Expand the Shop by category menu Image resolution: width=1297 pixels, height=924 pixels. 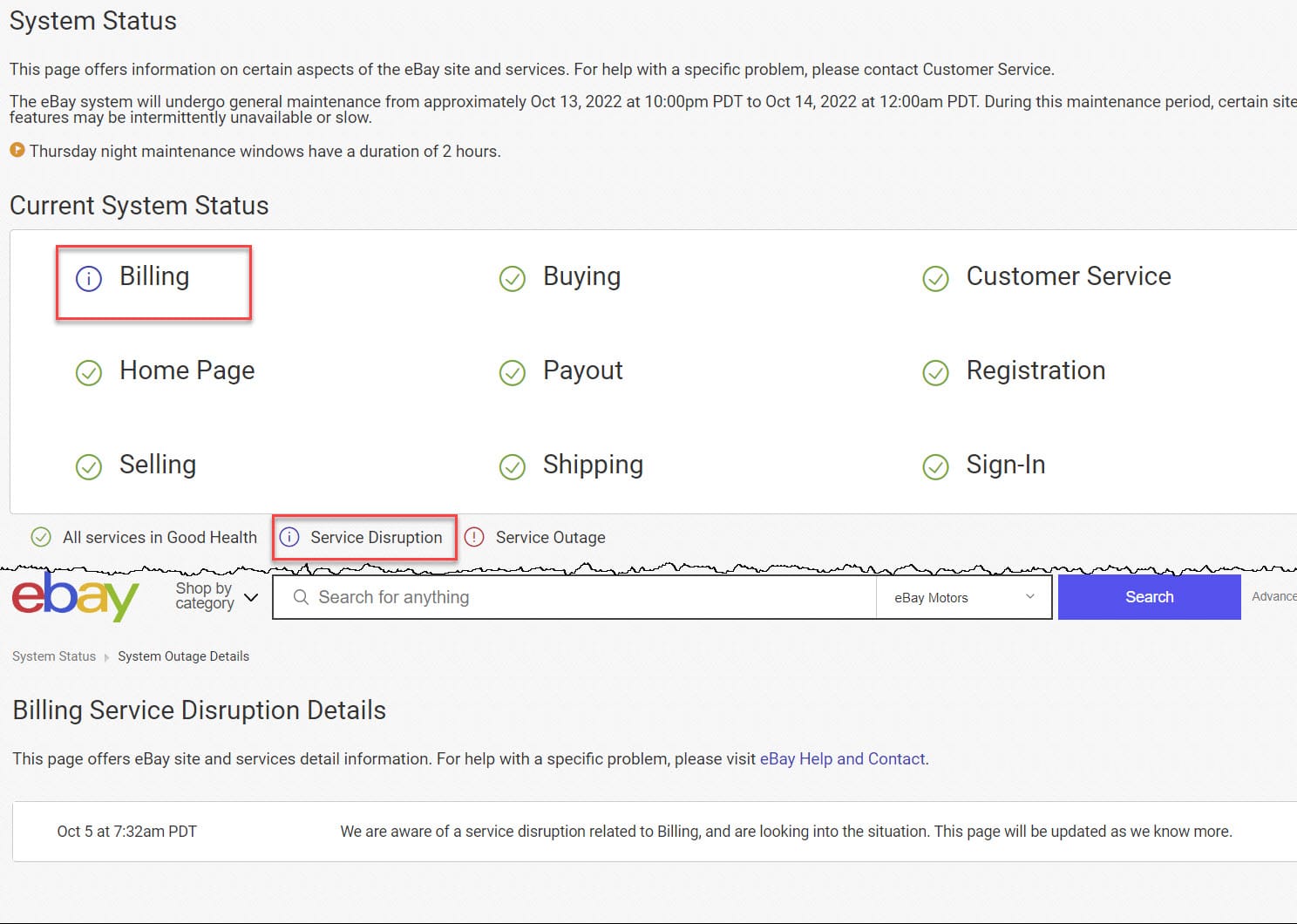tap(216, 596)
